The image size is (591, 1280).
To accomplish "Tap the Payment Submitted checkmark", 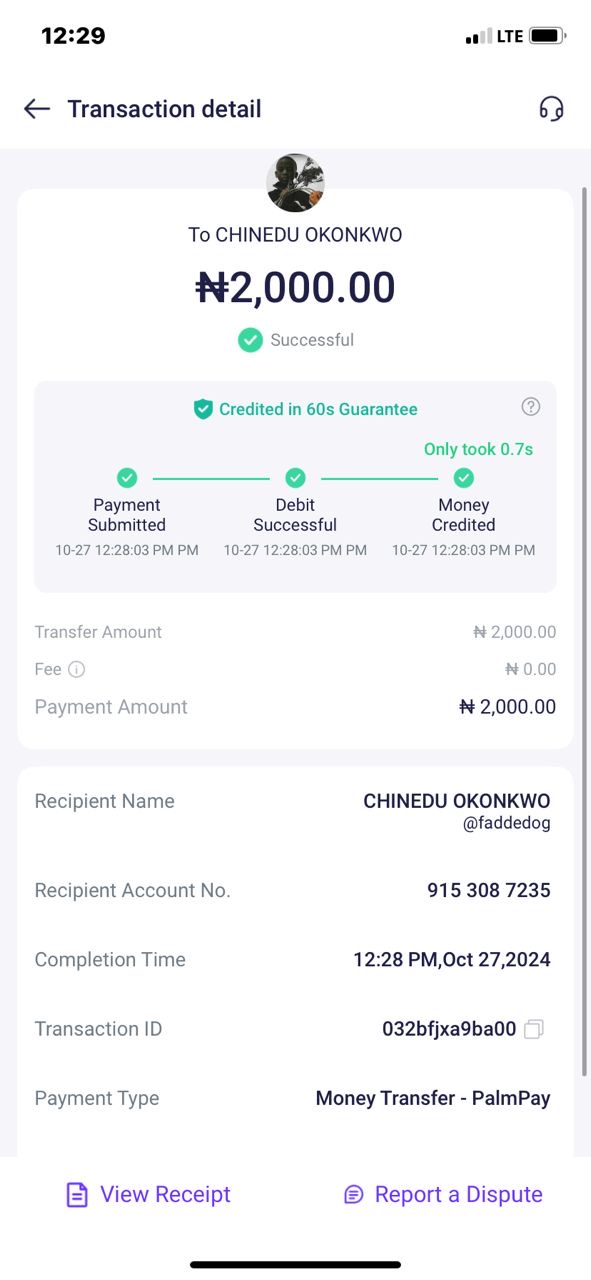I will click(127, 478).
